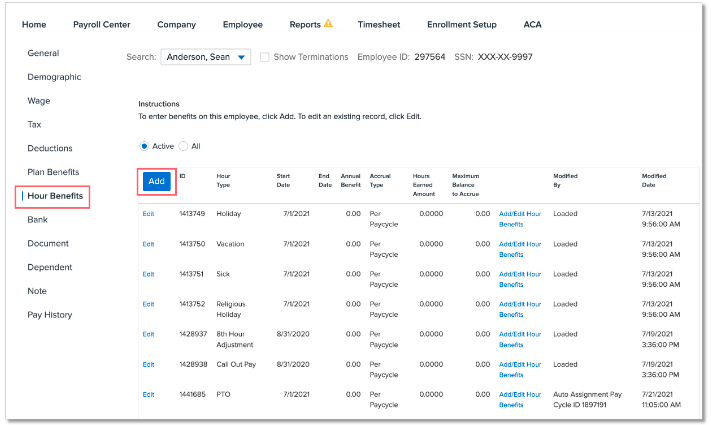Open the ACA menu

[532, 24]
